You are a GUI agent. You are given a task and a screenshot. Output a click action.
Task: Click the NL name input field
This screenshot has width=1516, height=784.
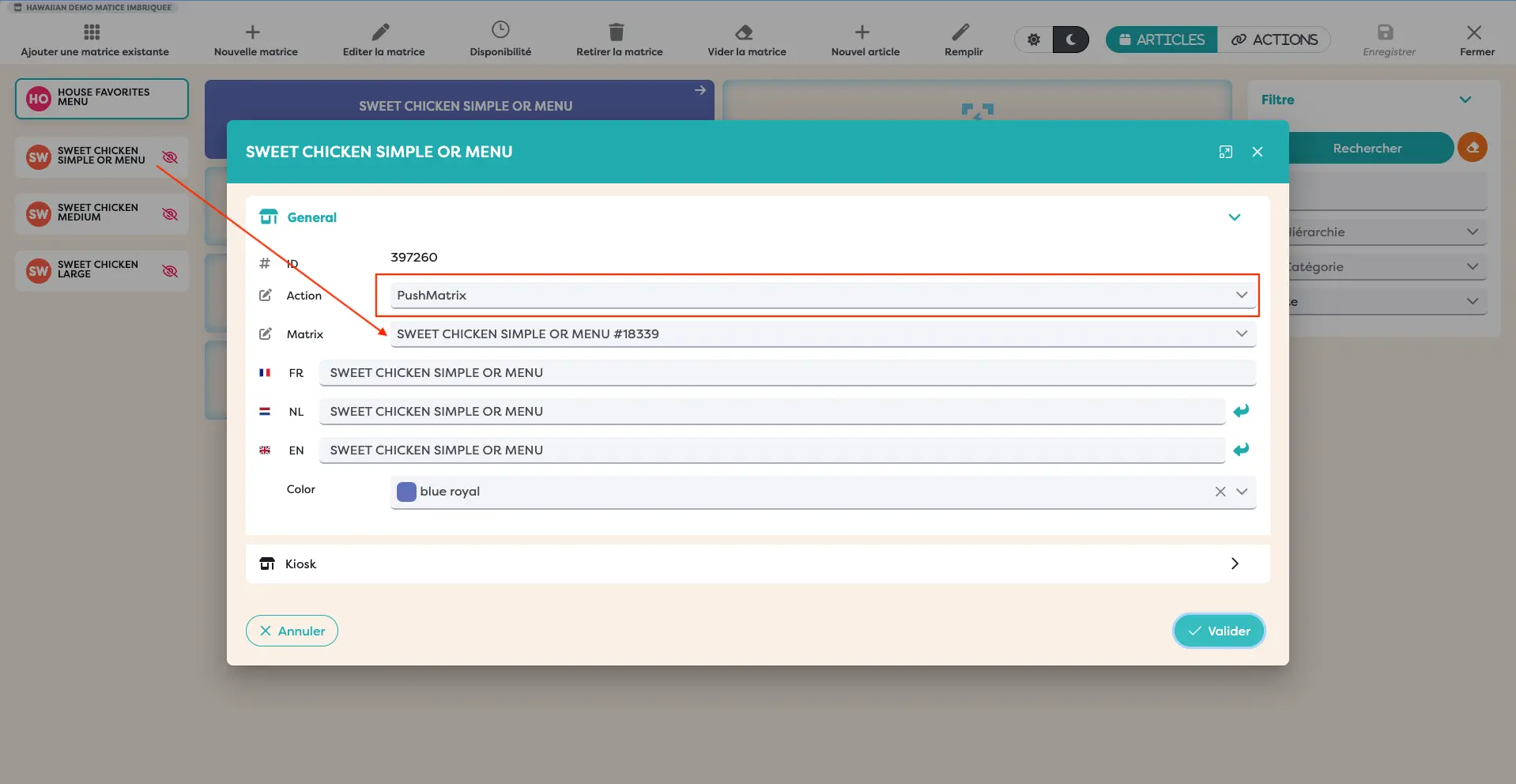pos(772,412)
